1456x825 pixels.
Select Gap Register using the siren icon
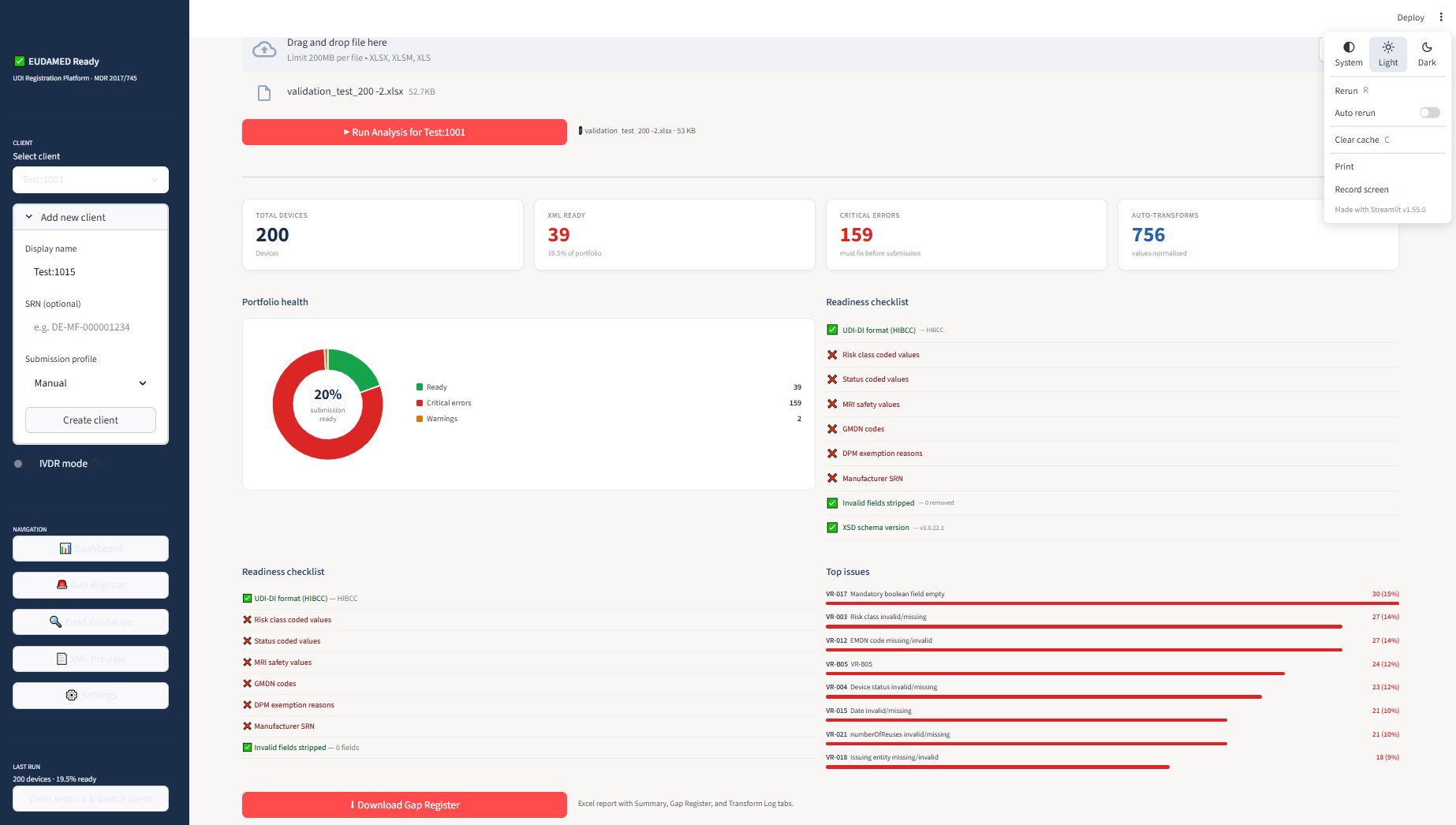(62, 584)
